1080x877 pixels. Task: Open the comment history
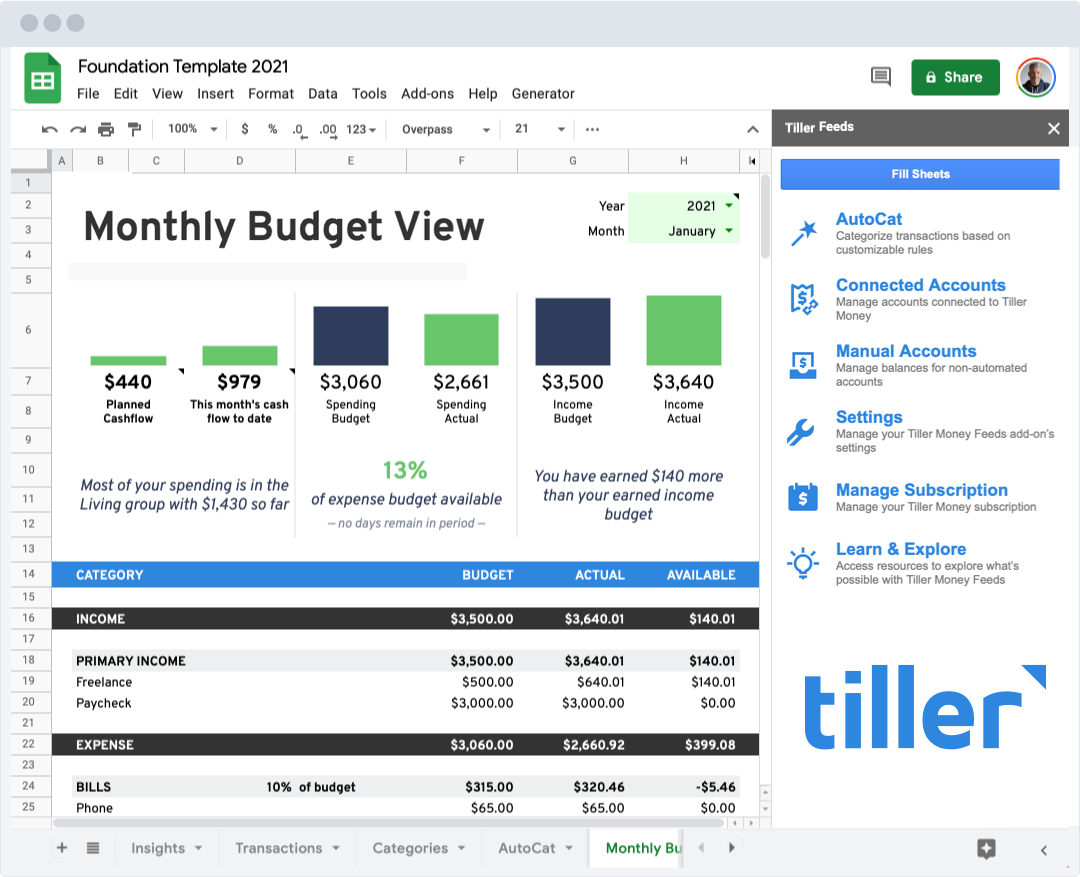tap(881, 76)
